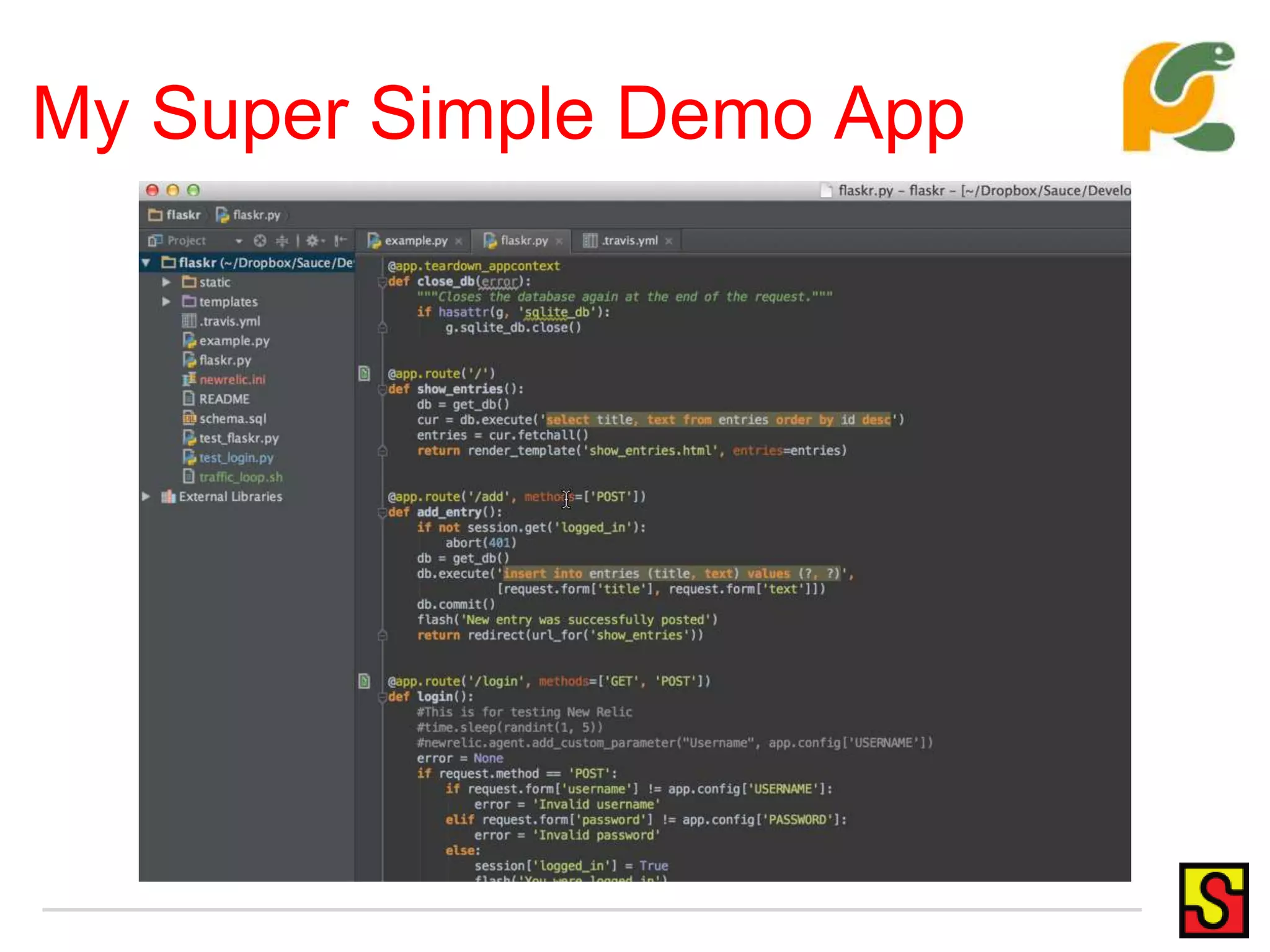Click 'show_entries' function name in editor

point(460,389)
